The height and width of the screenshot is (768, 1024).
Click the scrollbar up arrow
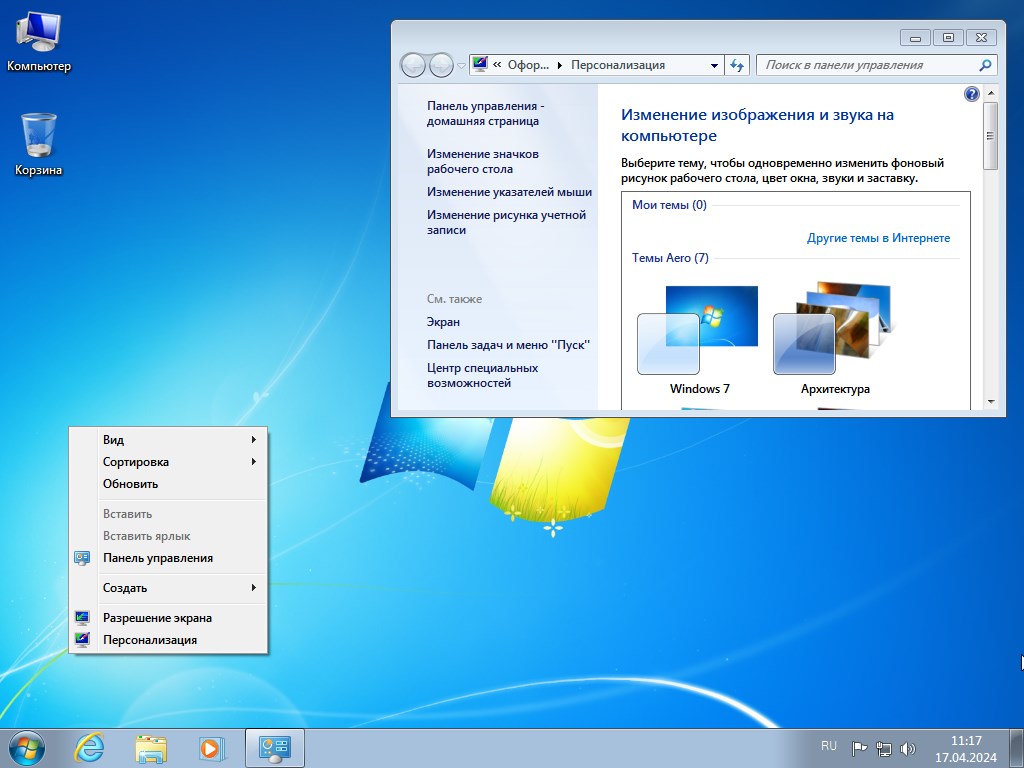[991, 93]
